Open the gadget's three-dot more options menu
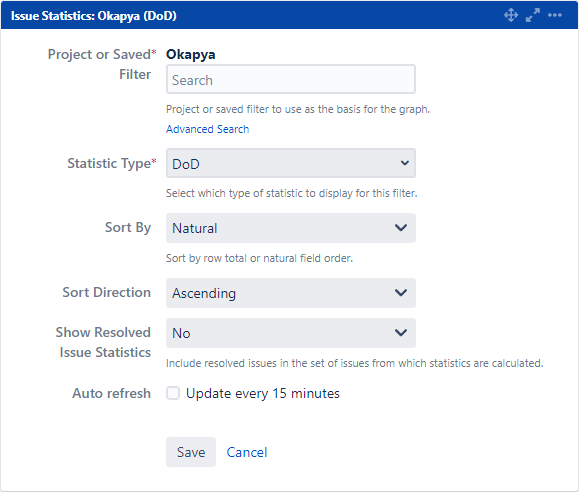The height and width of the screenshot is (492, 579). (x=555, y=15)
